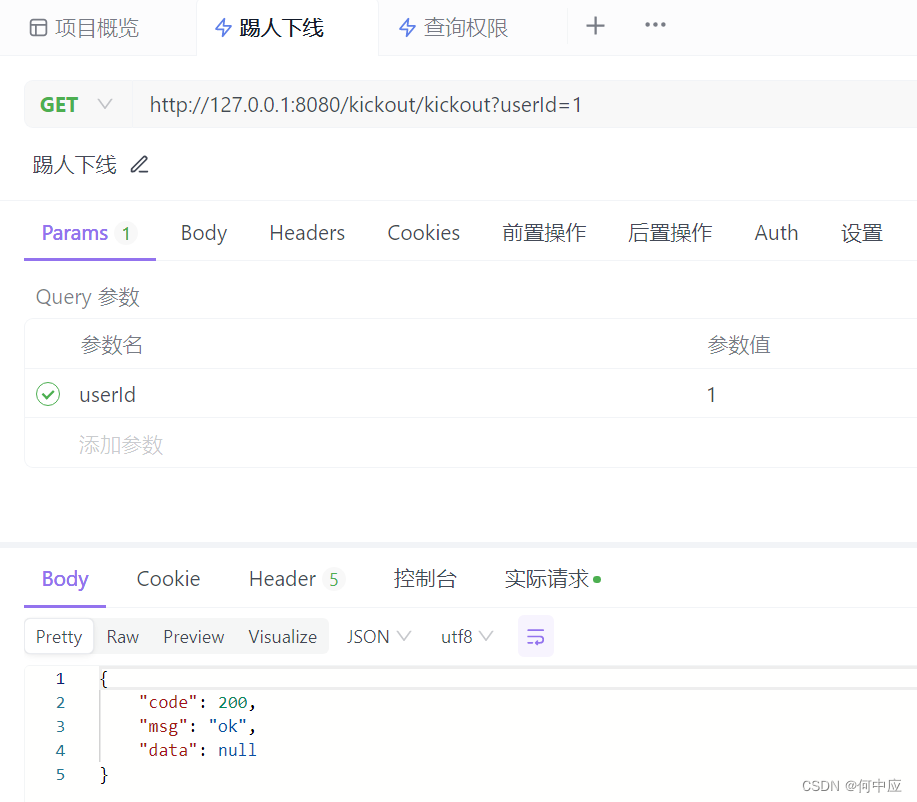Switch response view to Raw
917x802 pixels.
click(x=122, y=636)
